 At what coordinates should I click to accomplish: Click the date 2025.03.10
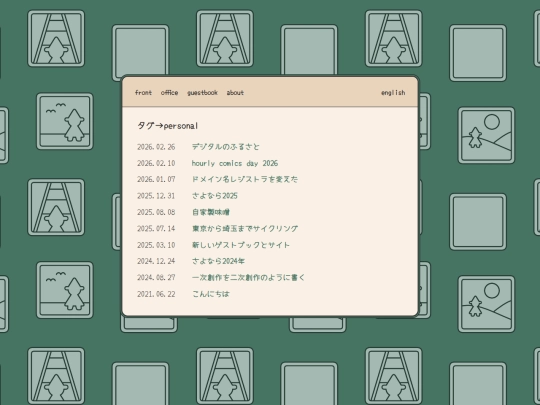coord(156,245)
